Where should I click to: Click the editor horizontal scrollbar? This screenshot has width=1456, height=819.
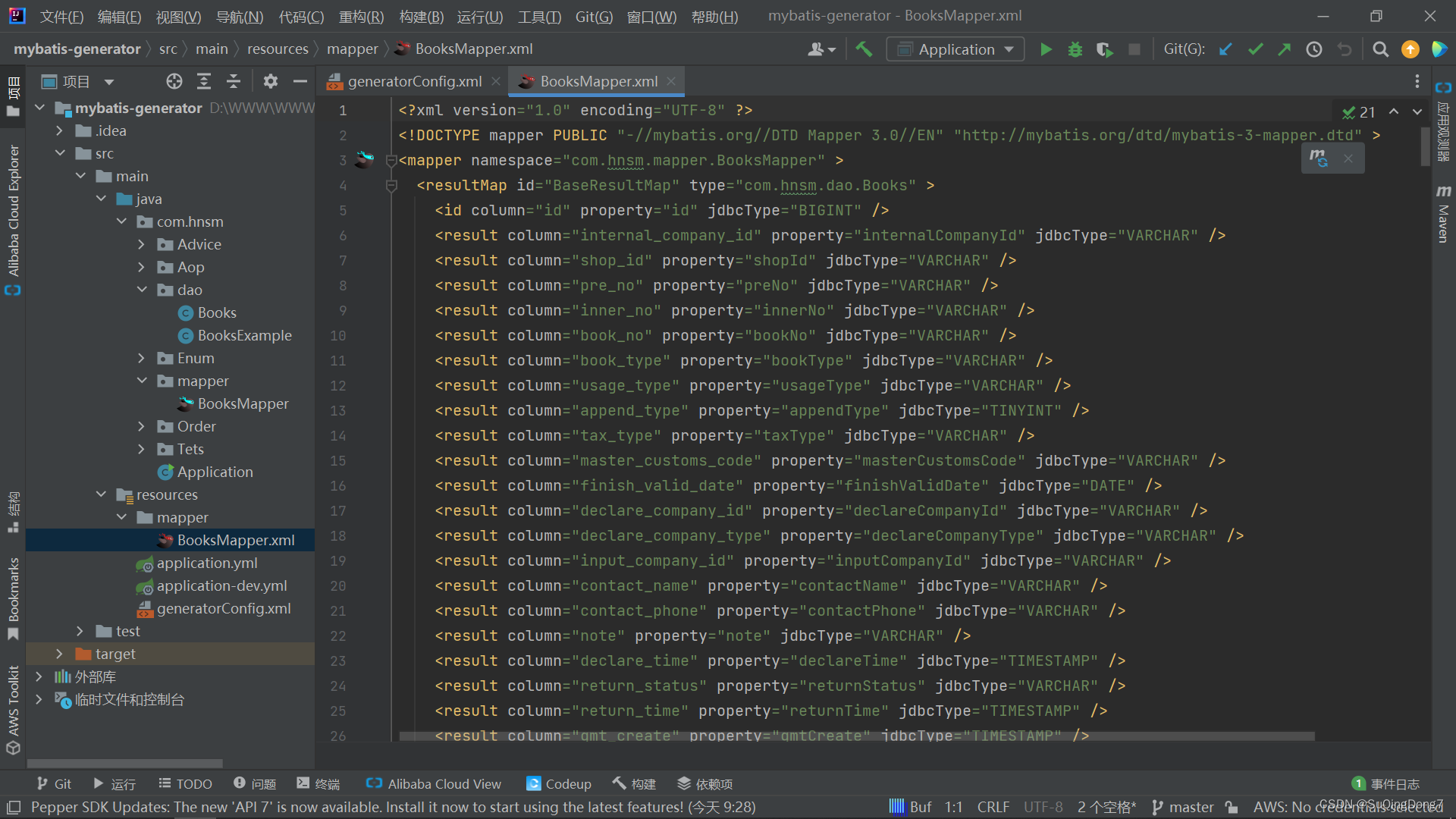click(857, 736)
